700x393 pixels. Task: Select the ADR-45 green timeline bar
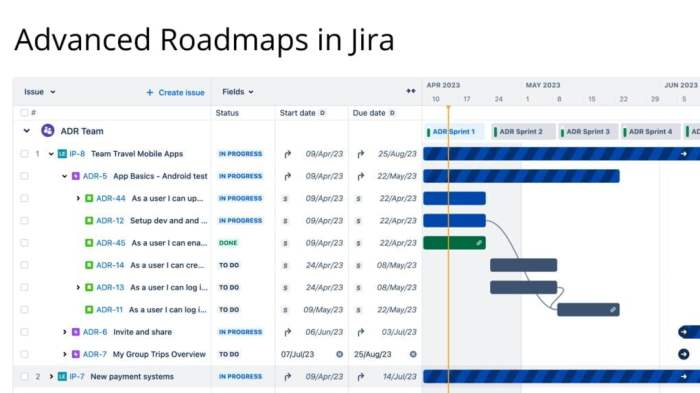coord(454,243)
